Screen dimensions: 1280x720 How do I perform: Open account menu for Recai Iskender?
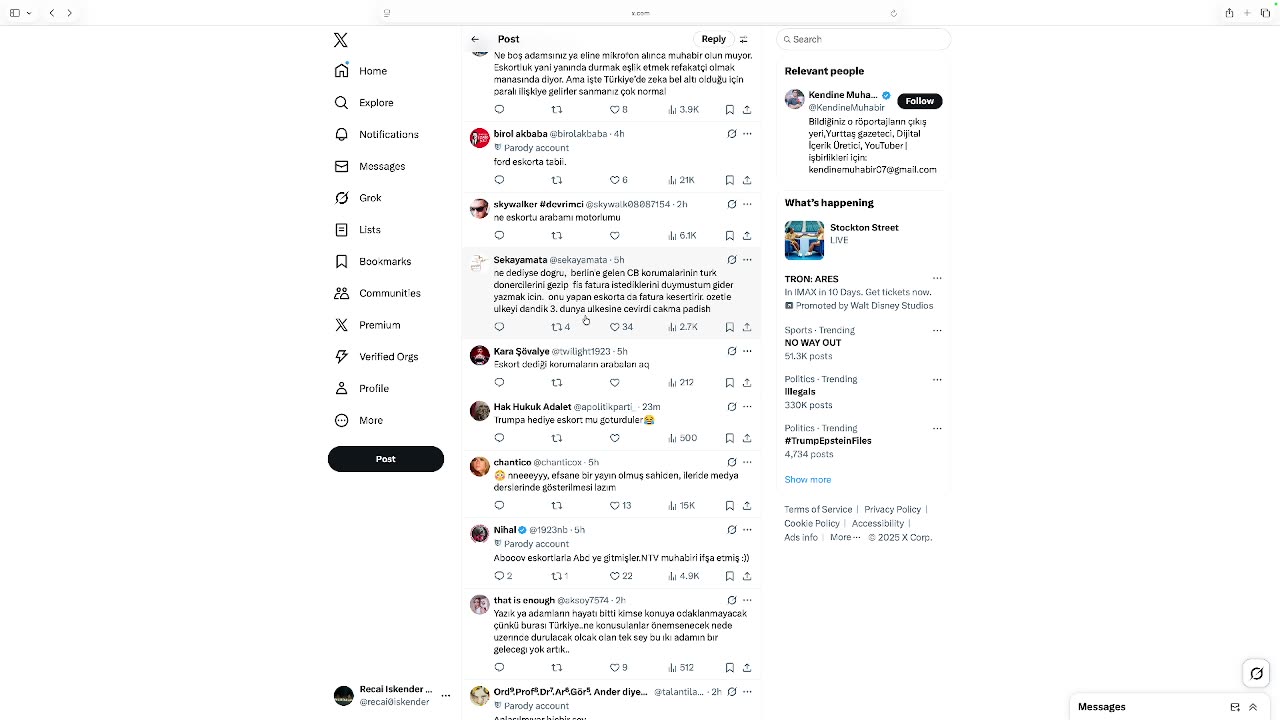click(x=446, y=696)
